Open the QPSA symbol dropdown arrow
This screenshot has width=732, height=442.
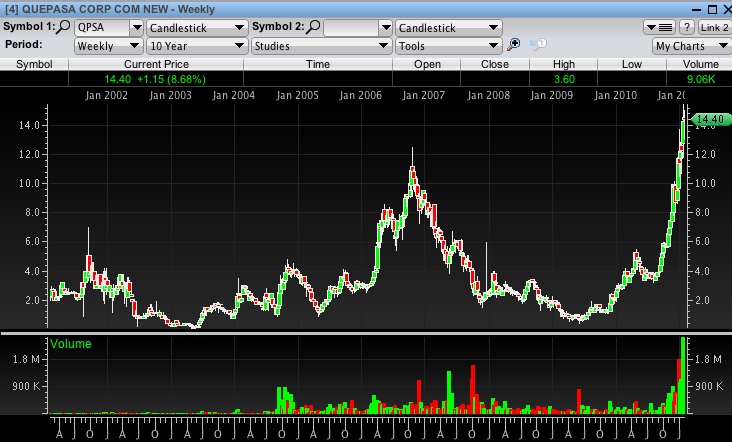point(136,28)
